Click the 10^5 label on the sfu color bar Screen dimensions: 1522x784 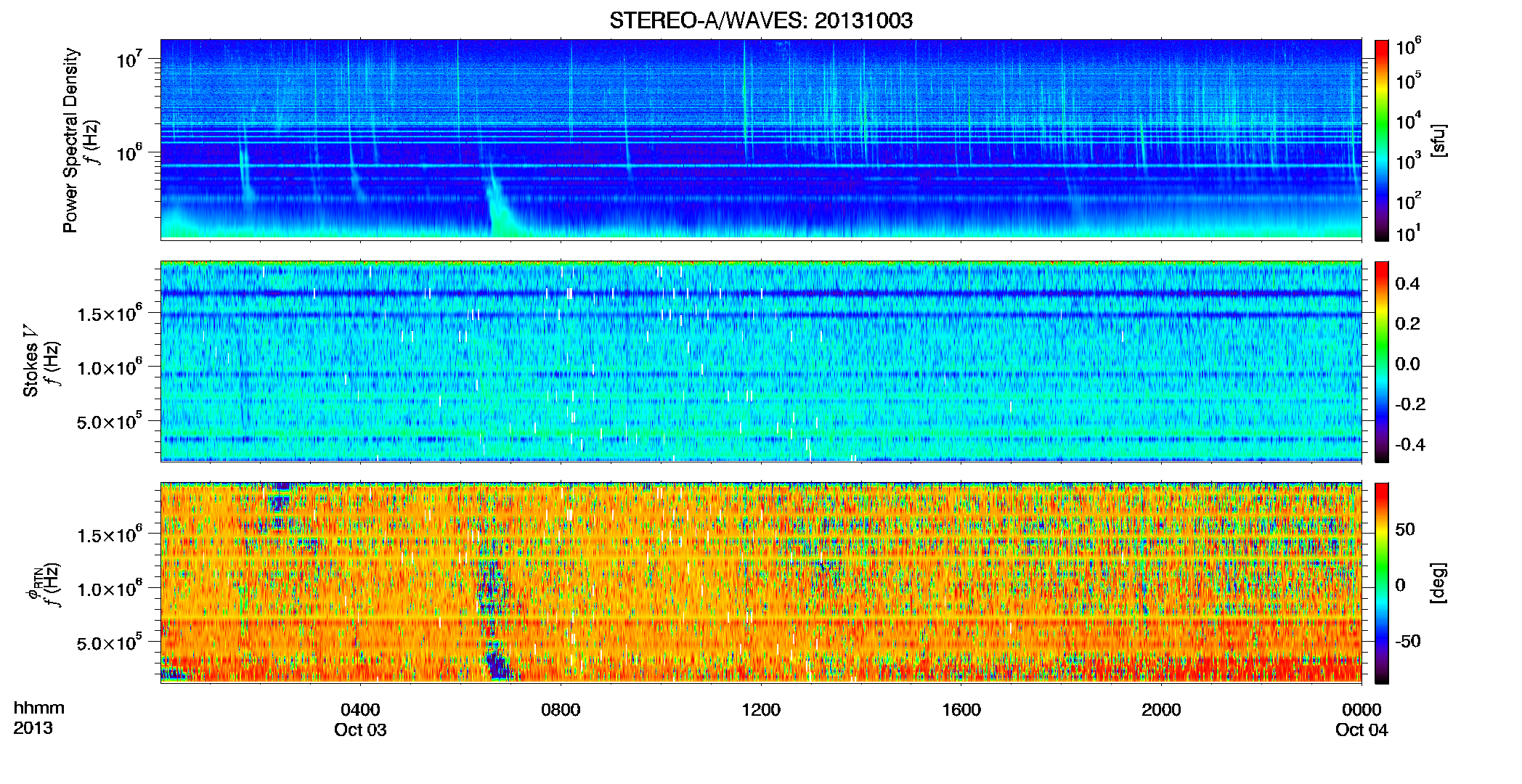(1408, 81)
